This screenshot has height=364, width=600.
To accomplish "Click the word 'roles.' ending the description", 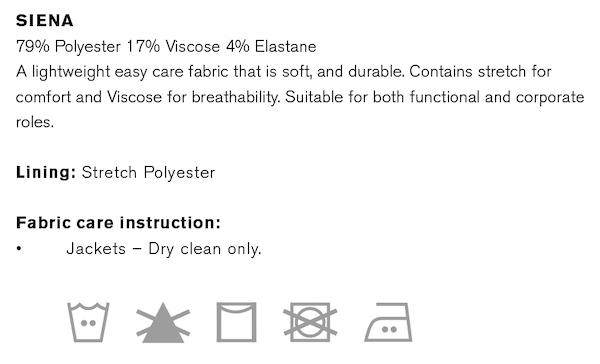I will click(35, 122).
